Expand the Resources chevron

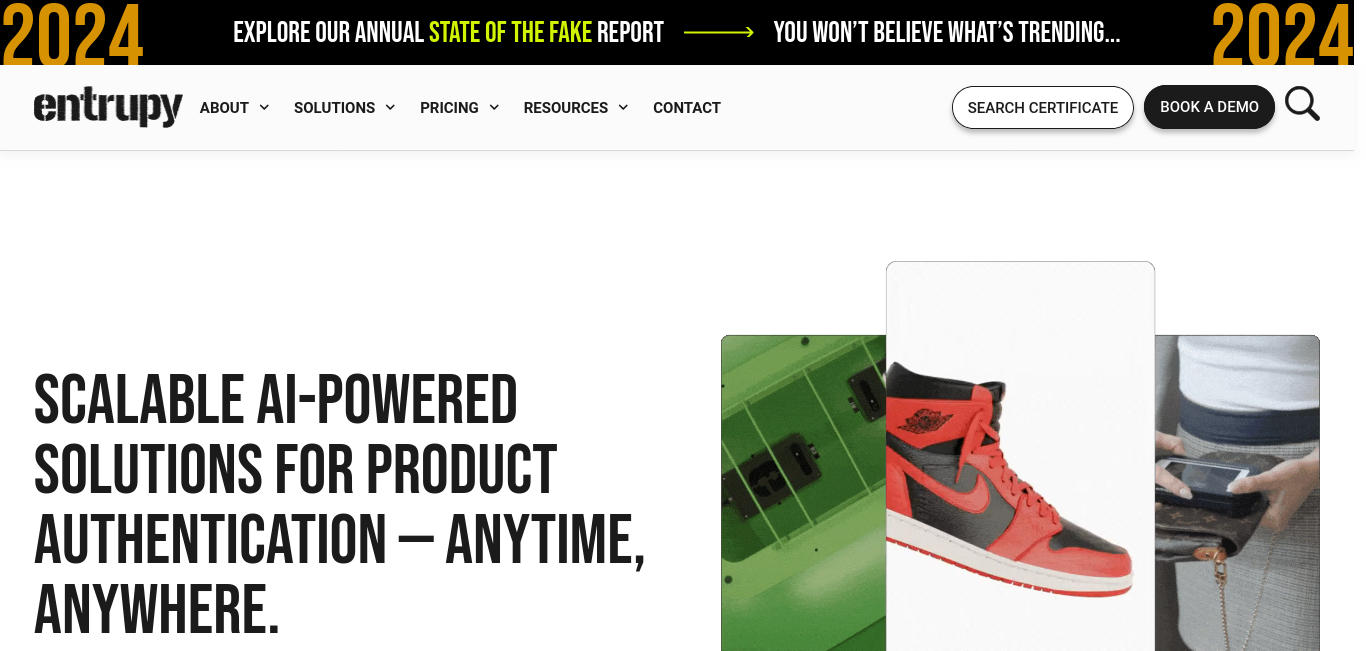click(x=623, y=107)
